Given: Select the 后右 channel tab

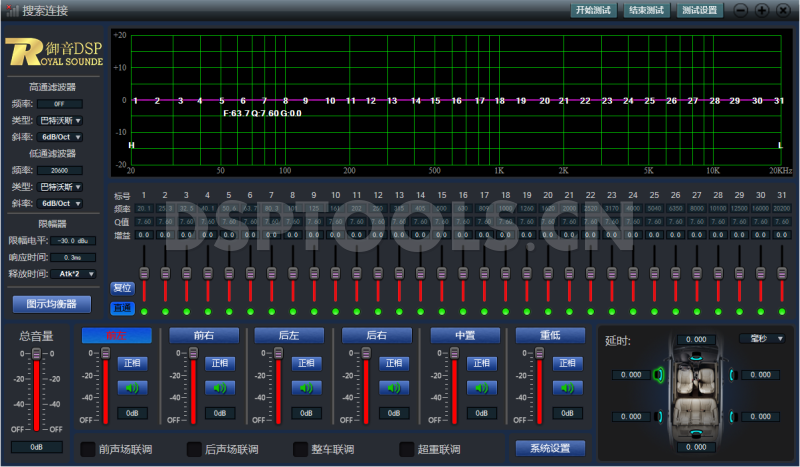Looking at the screenshot, I should click(377, 335).
